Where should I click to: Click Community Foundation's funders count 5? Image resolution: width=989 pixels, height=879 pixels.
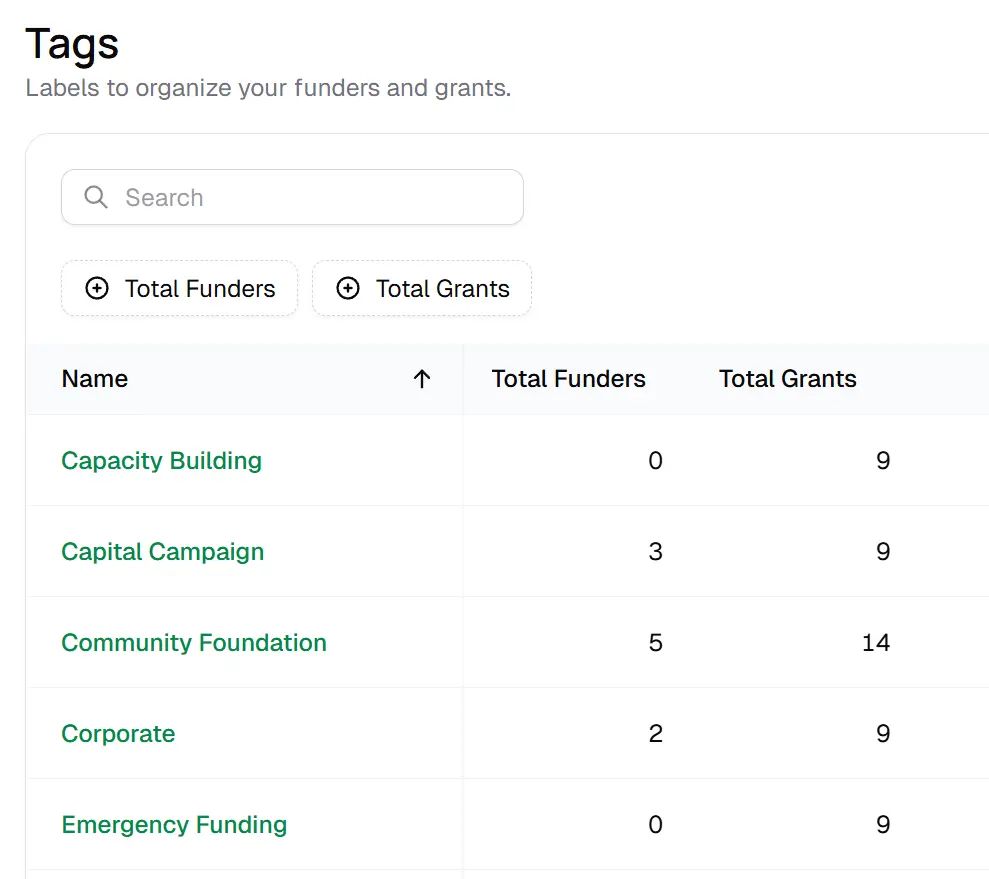coord(655,643)
